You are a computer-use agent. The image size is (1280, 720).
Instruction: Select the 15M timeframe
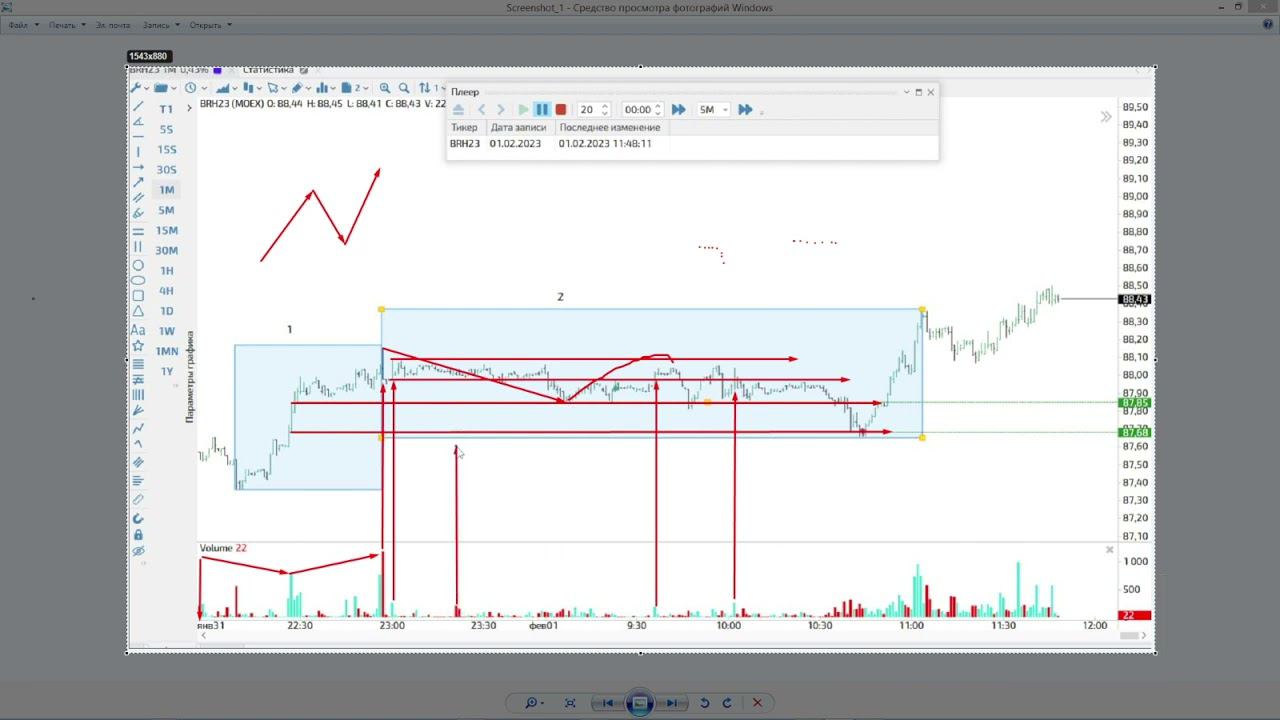tap(166, 230)
